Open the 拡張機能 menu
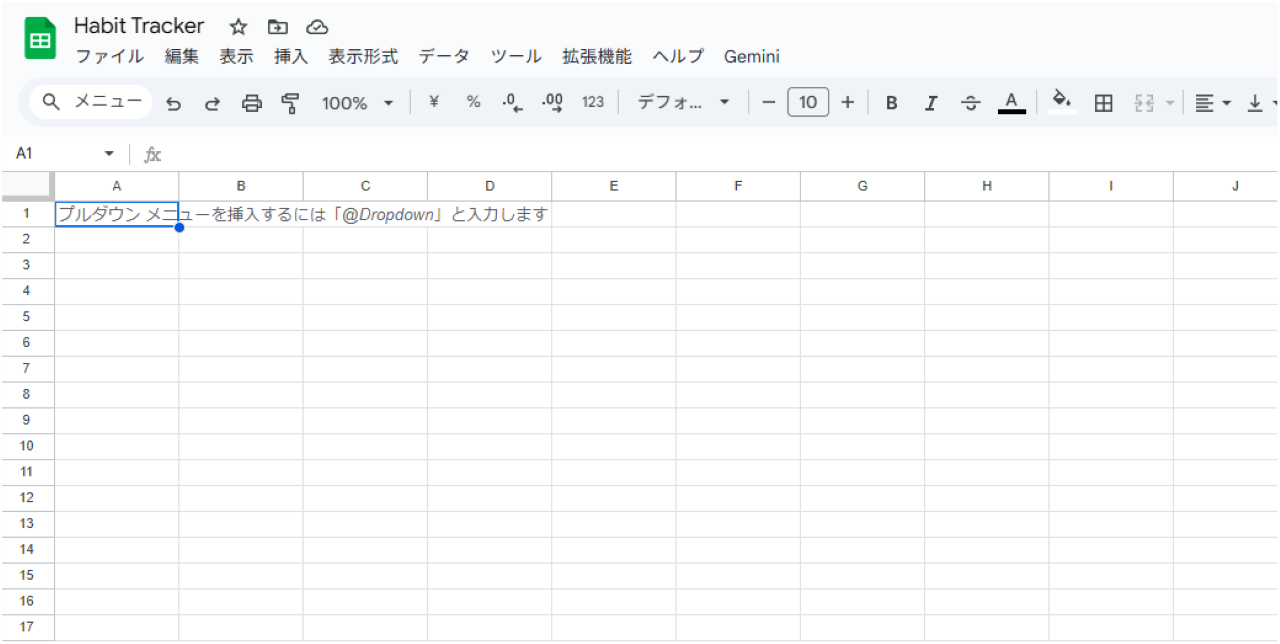The width and height of the screenshot is (1280, 644). 597,57
